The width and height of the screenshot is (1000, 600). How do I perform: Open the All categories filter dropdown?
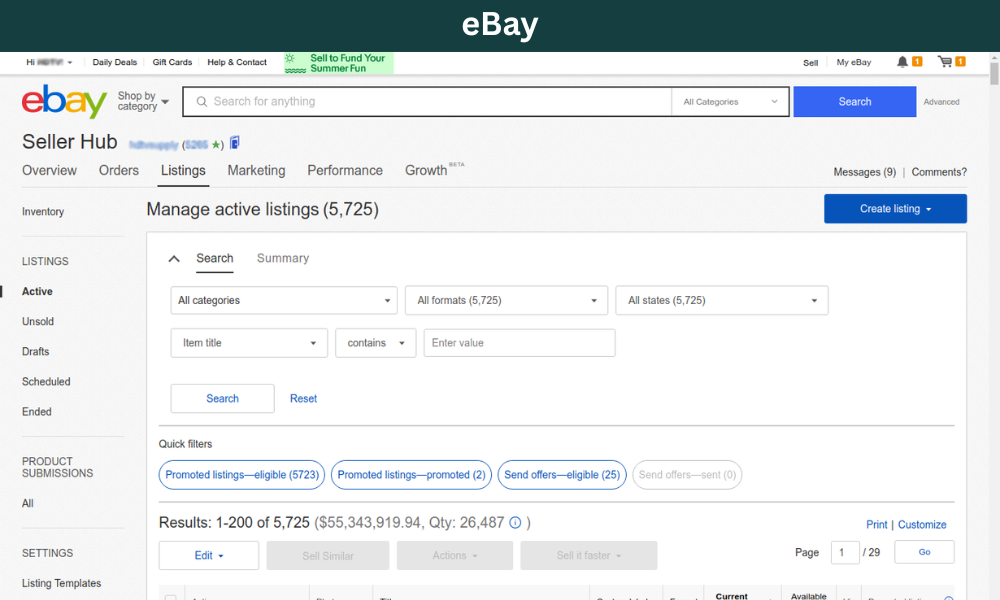[x=284, y=301]
